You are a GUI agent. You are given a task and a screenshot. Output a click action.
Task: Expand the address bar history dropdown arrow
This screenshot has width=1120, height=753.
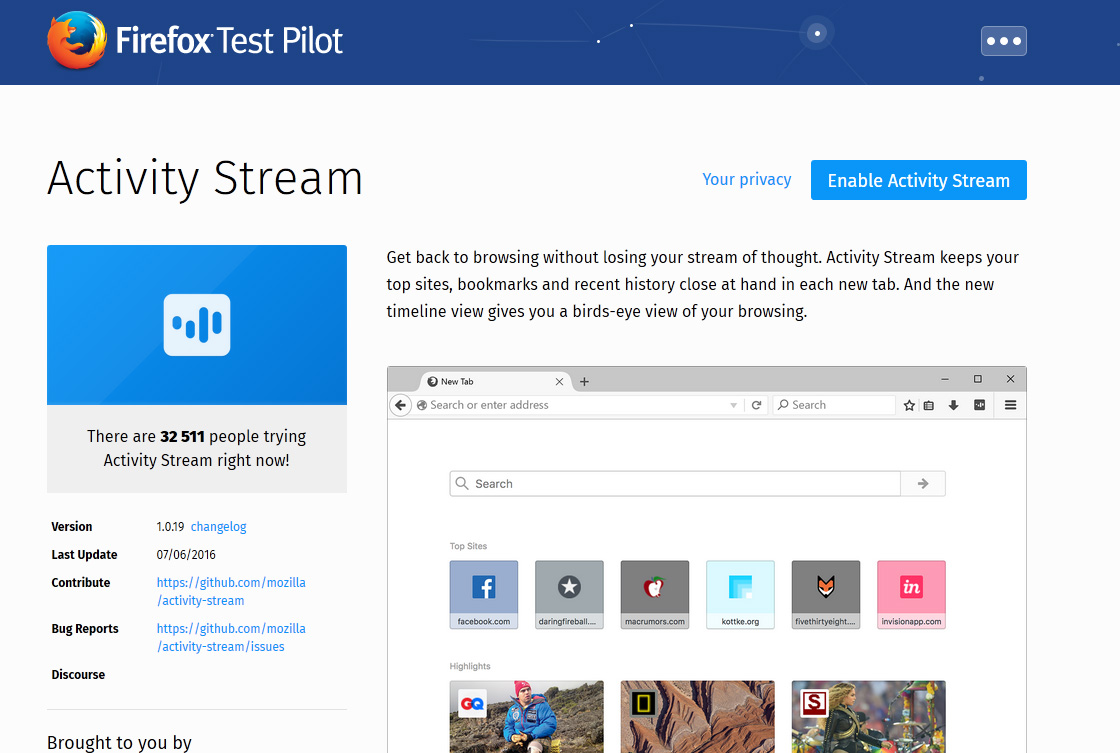[x=734, y=405]
